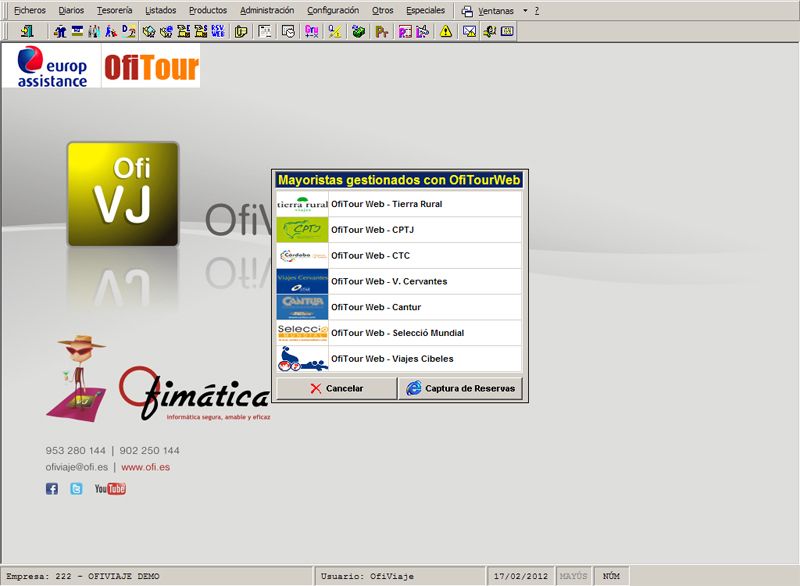800x586 pixels.
Task: Click the blue D document toolbar icon
Action: [129, 32]
